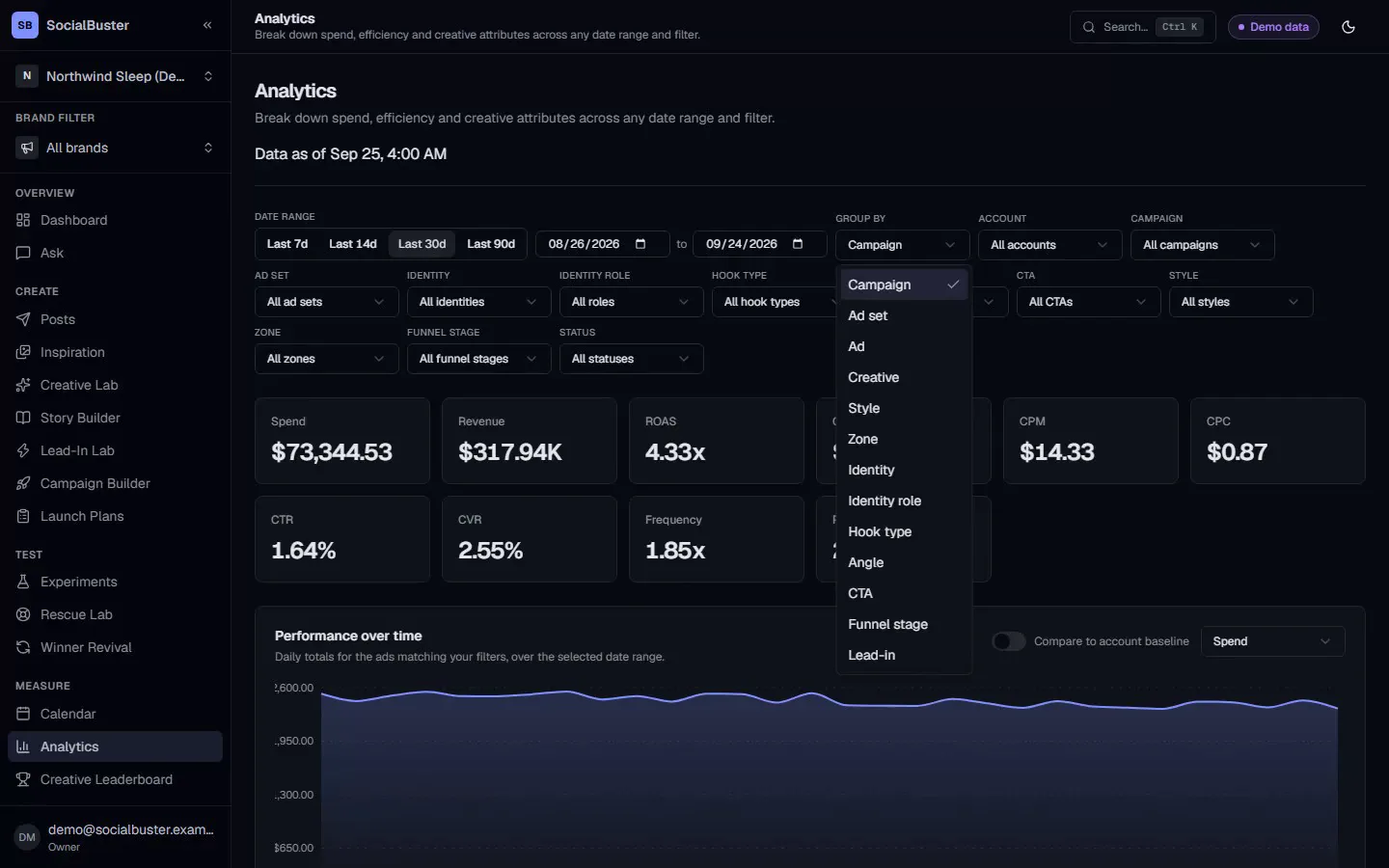The width and height of the screenshot is (1389, 868).
Task: Select the Last 7d date range
Action: [287, 244]
